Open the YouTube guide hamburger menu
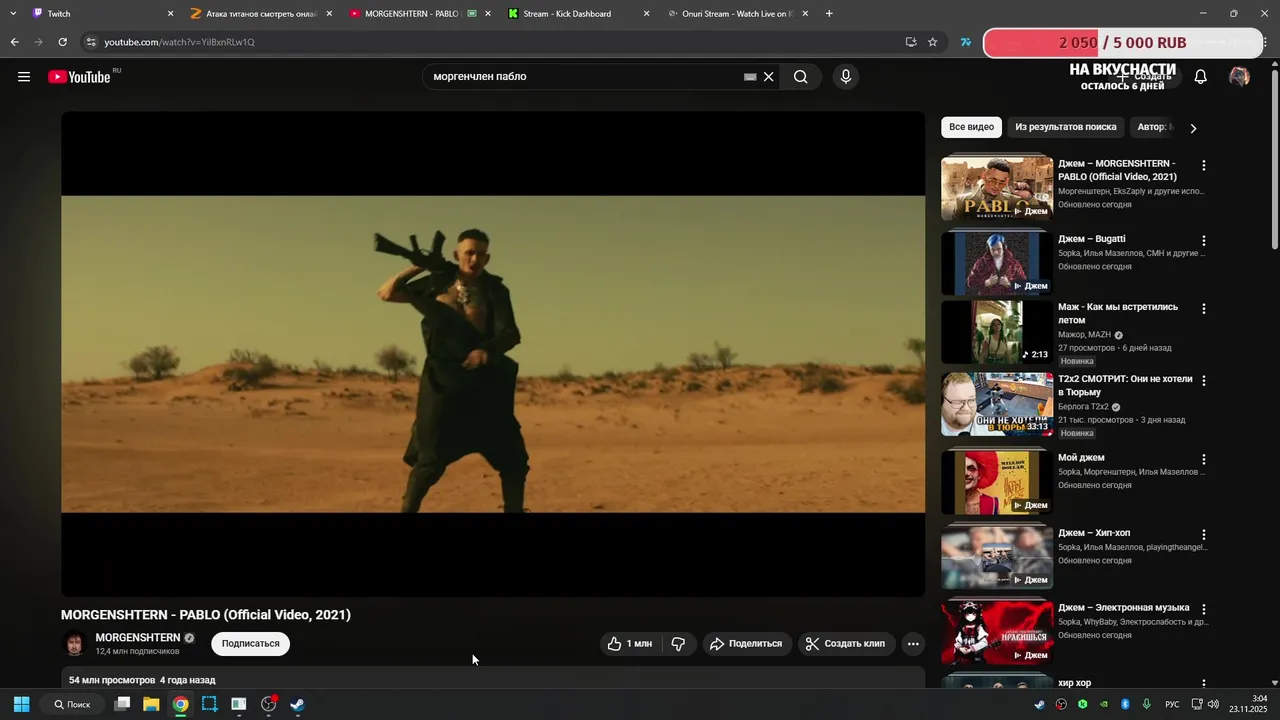The image size is (1280, 720). pos(24,77)
